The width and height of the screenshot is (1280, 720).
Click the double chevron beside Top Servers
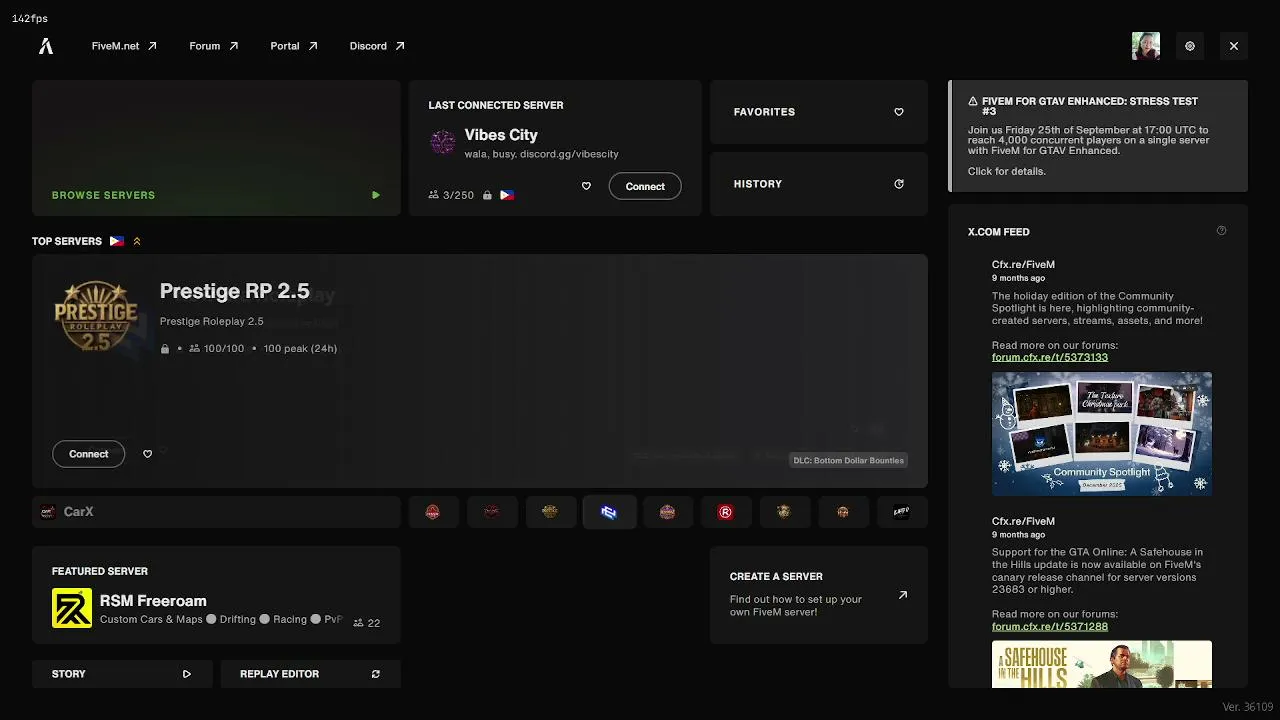click(x=137, y=241)
